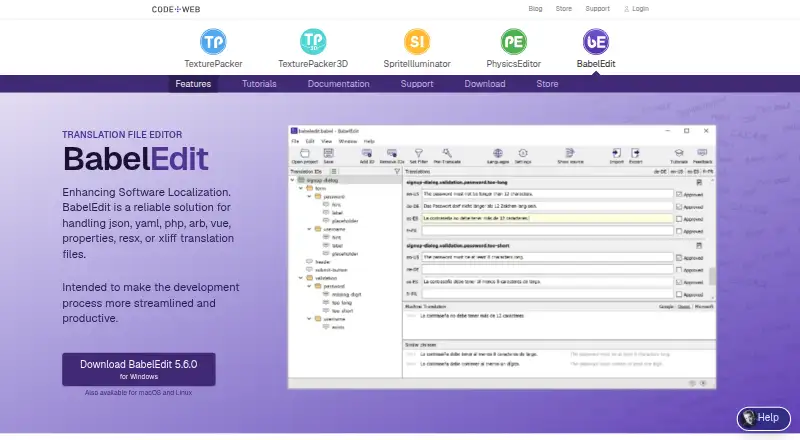Open the Download tab in purple navbar
This screenshot has height=440, width=800.
click(x=485, y=84)
